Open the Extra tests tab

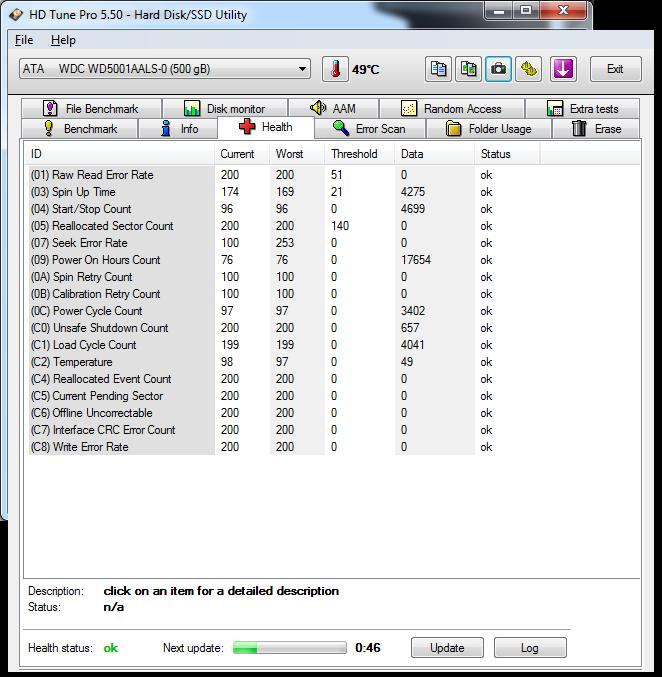[x=583, y=108]
